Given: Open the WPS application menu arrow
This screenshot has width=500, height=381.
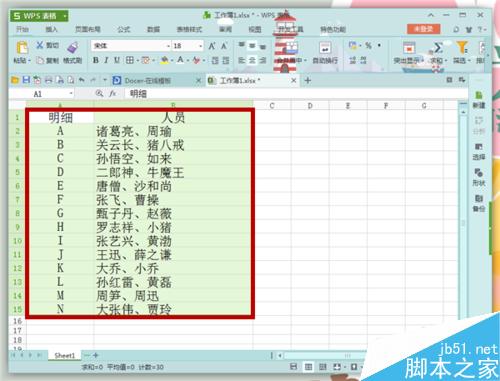Looking at the screenshot, I should (65, 16).
